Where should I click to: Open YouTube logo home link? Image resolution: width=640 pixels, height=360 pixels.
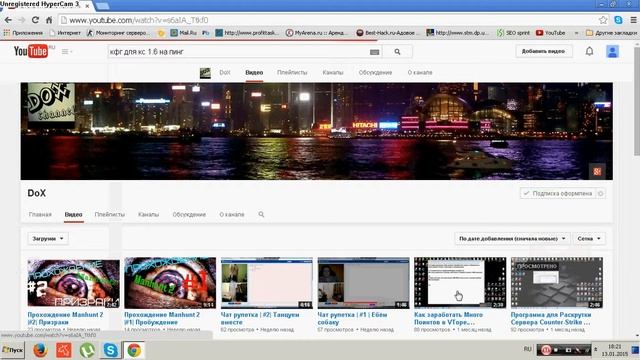point(32,51)
